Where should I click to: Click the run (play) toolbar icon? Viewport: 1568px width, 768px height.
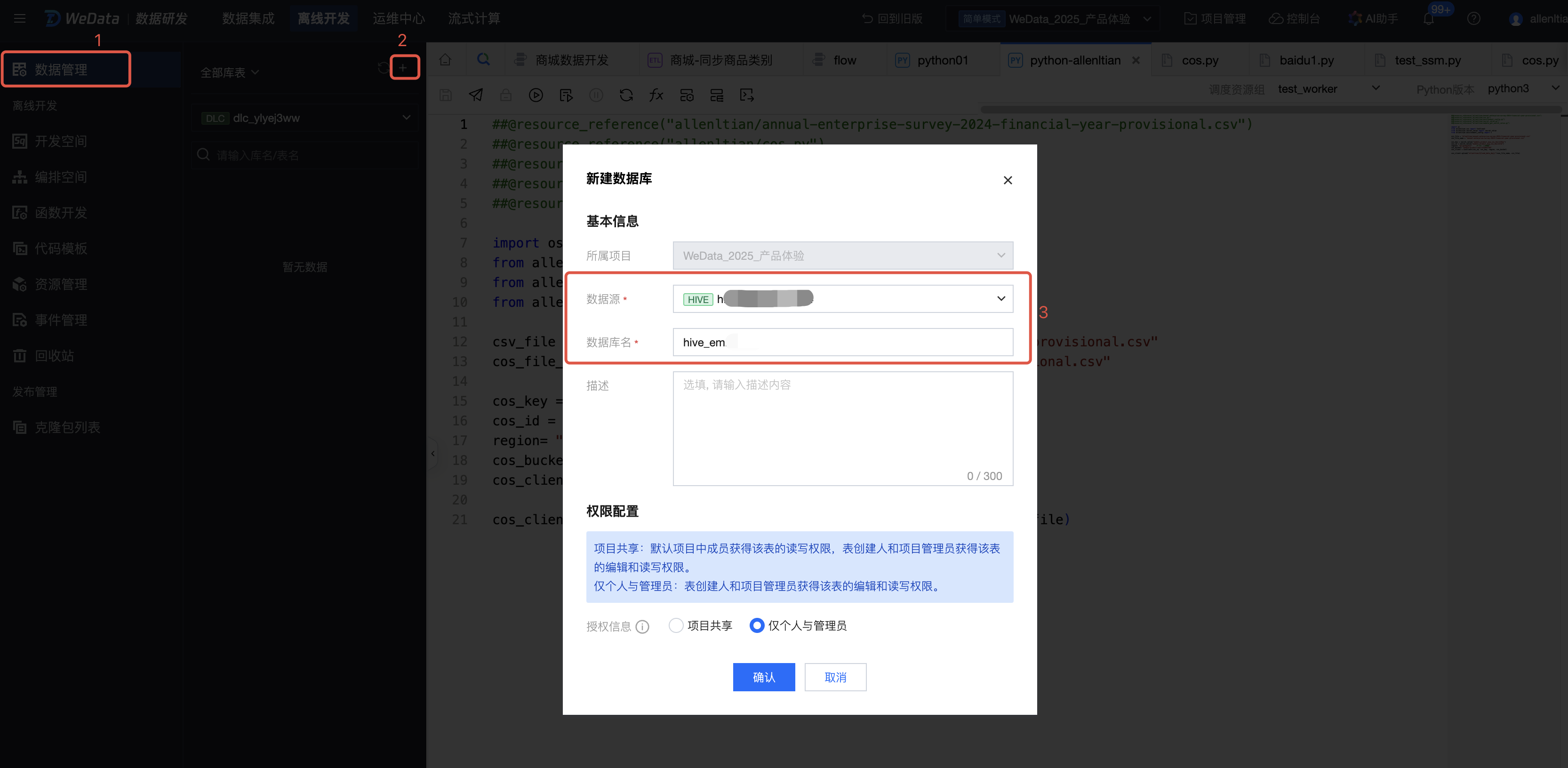click(x=536, y=95)
